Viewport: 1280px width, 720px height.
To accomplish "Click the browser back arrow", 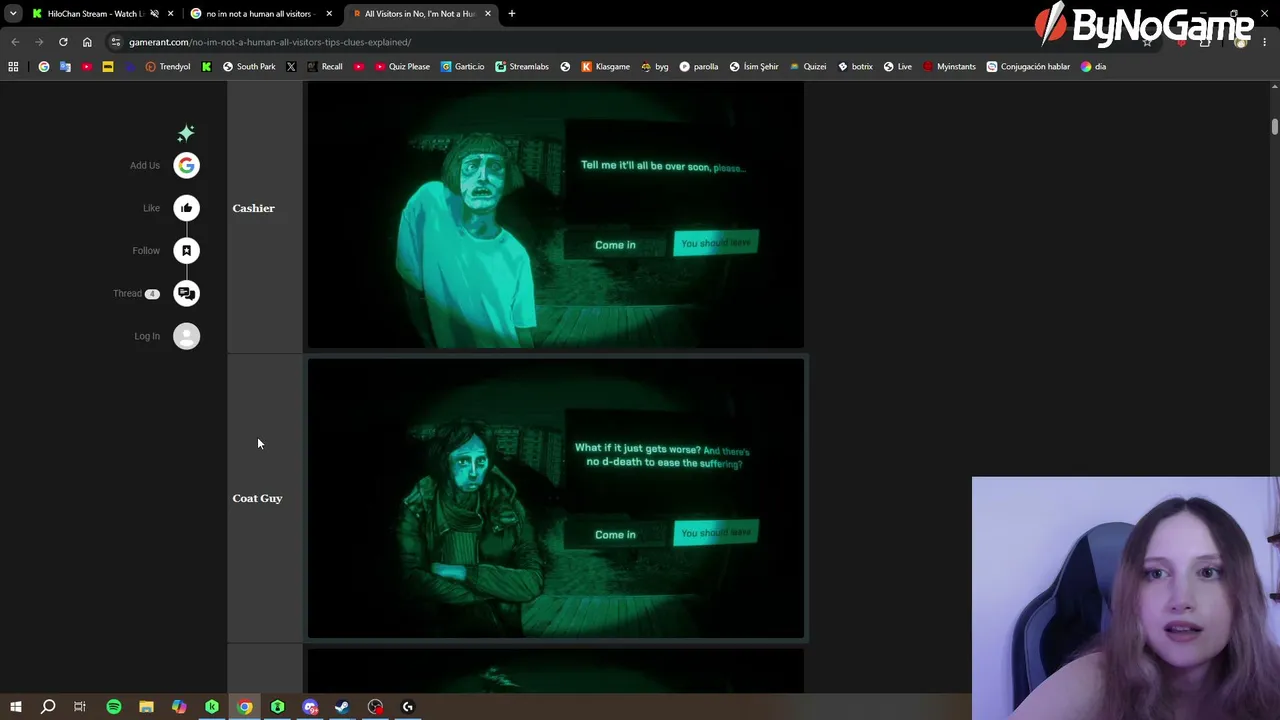I will (x=15, y=42).
